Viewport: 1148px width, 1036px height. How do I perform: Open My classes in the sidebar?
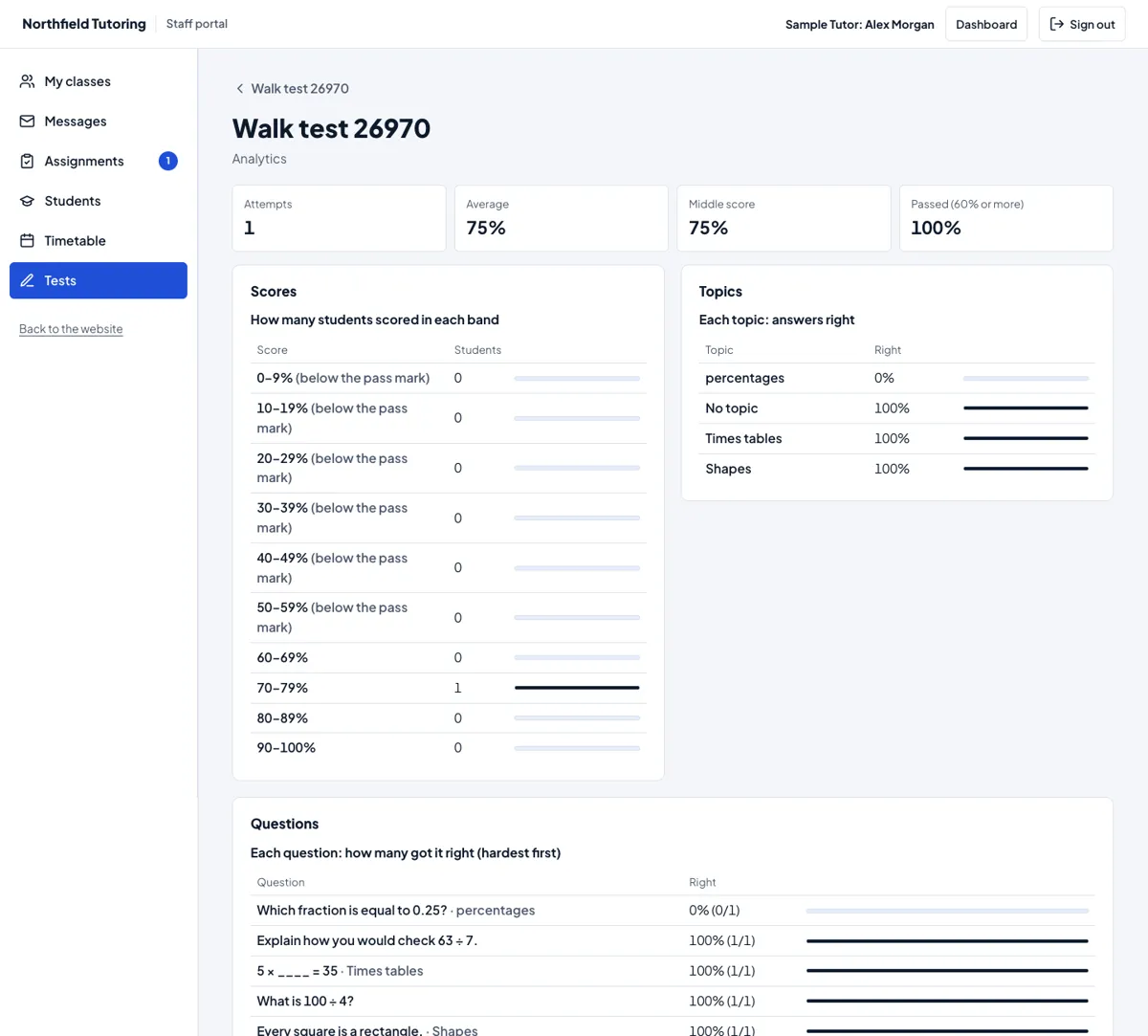click(99, 81)
